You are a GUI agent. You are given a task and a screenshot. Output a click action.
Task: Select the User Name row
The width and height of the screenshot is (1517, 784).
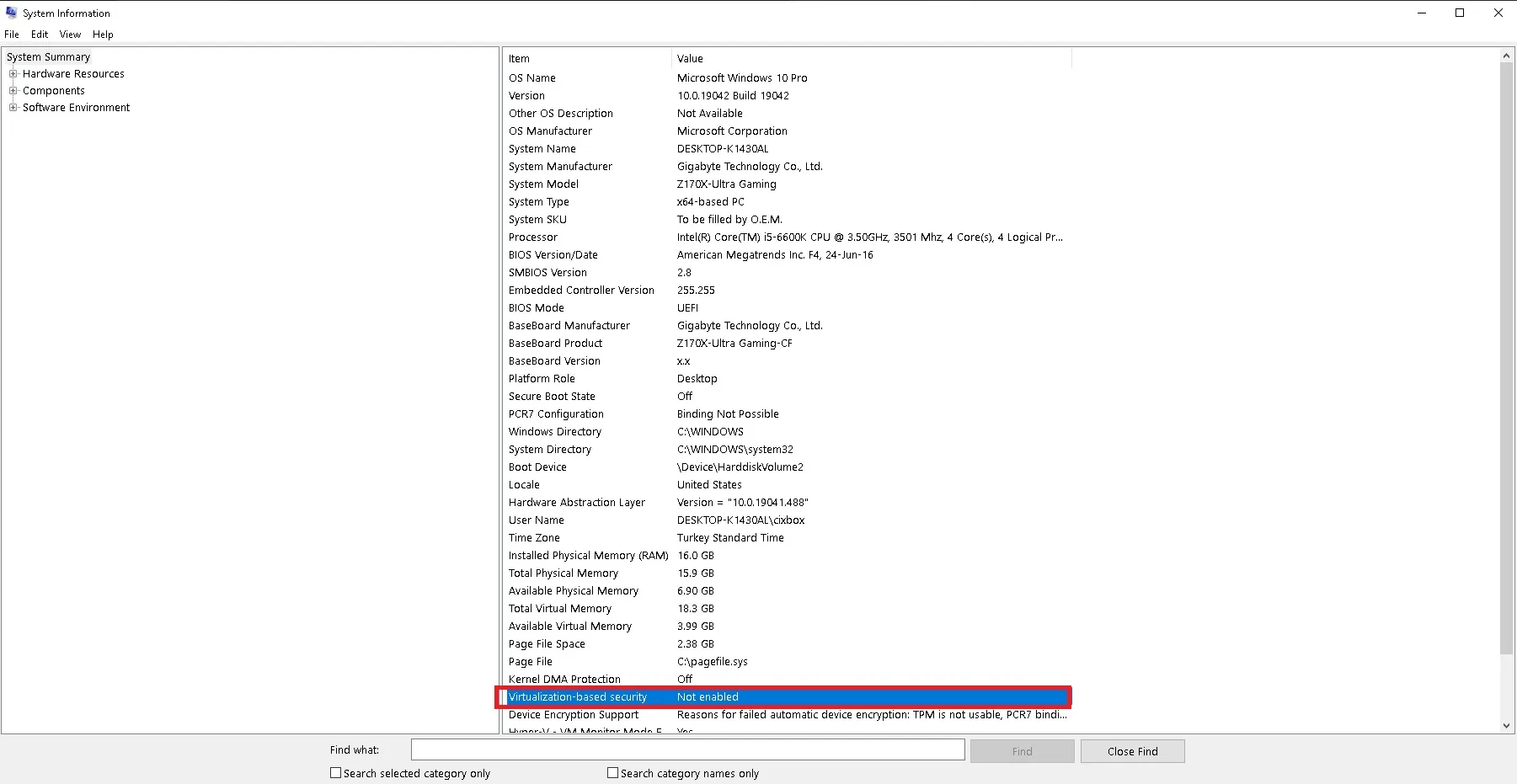tap(788, 520)
